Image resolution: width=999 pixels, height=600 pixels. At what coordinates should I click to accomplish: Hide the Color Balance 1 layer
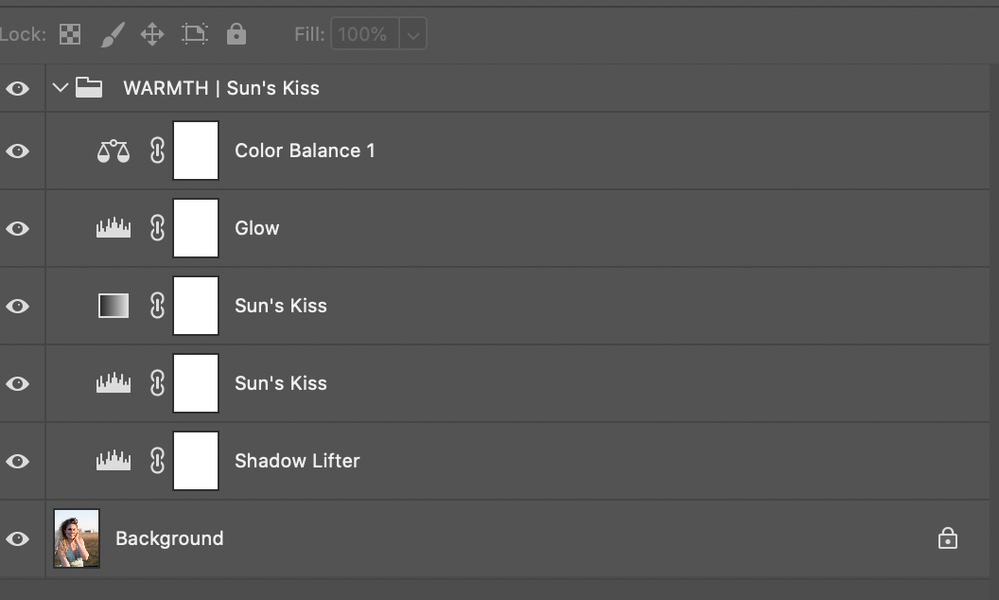point(17,151)
